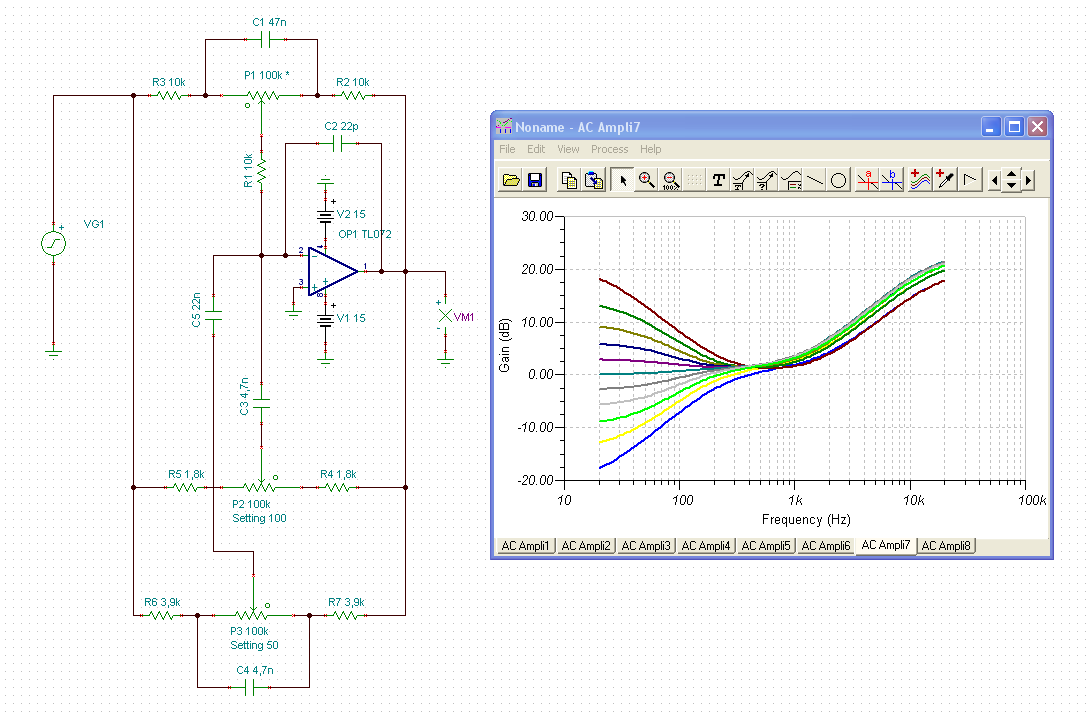Select the VG1 voltage generator symbol
Screen dimensions: 1086x717
[53, 243]
